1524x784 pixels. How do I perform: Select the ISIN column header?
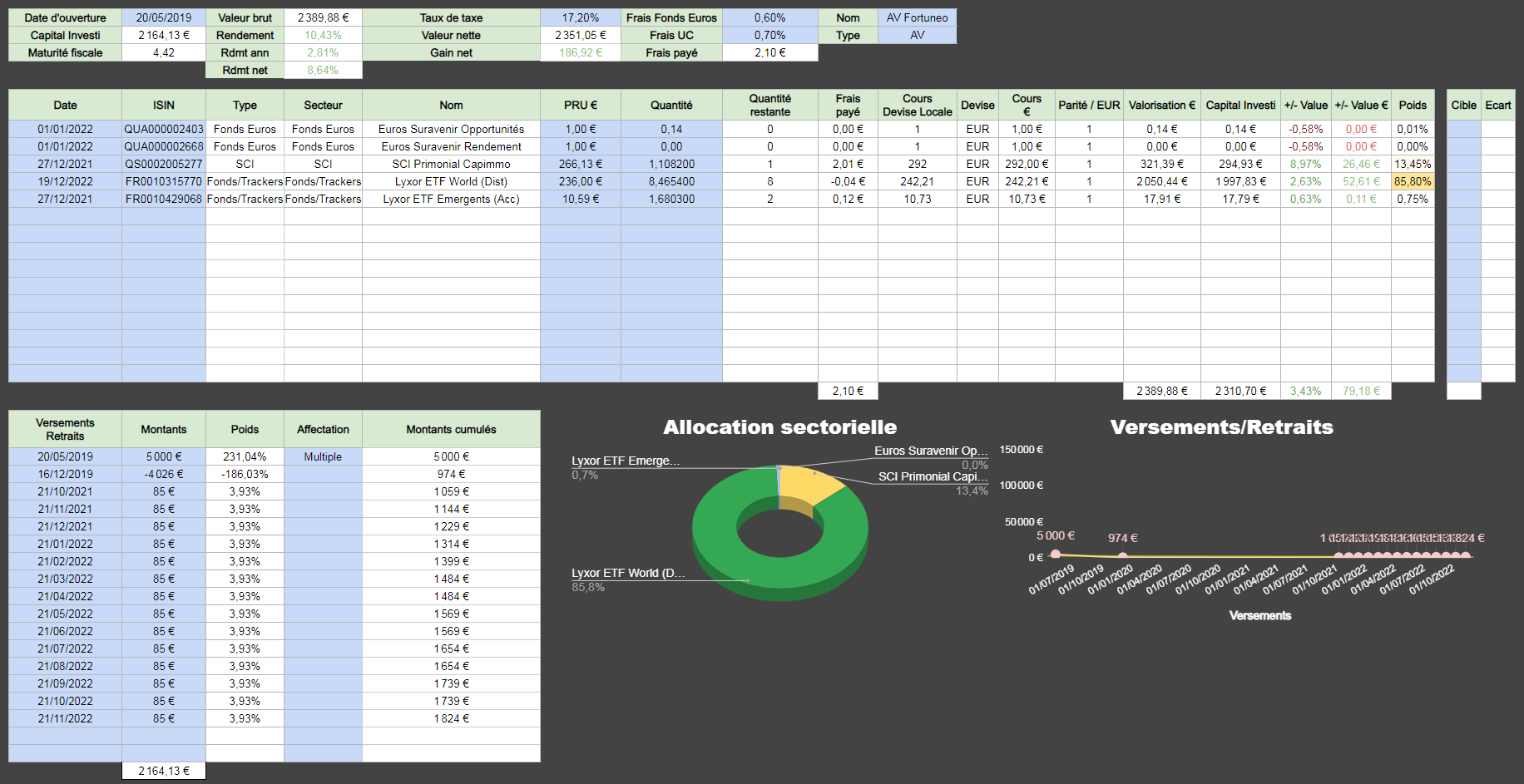pos(164,105)
